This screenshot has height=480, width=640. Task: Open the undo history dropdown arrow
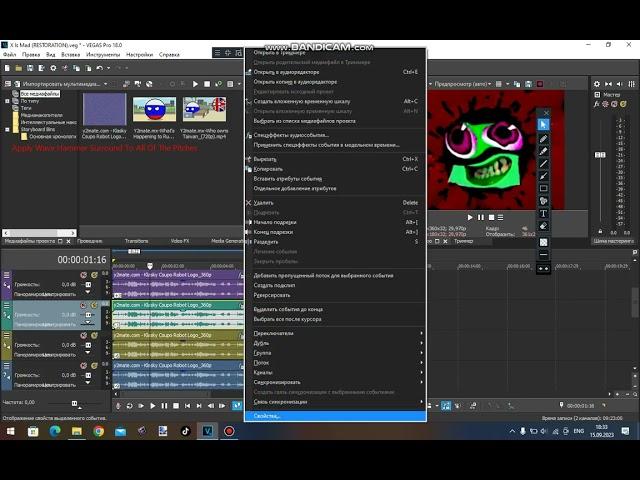108,68
